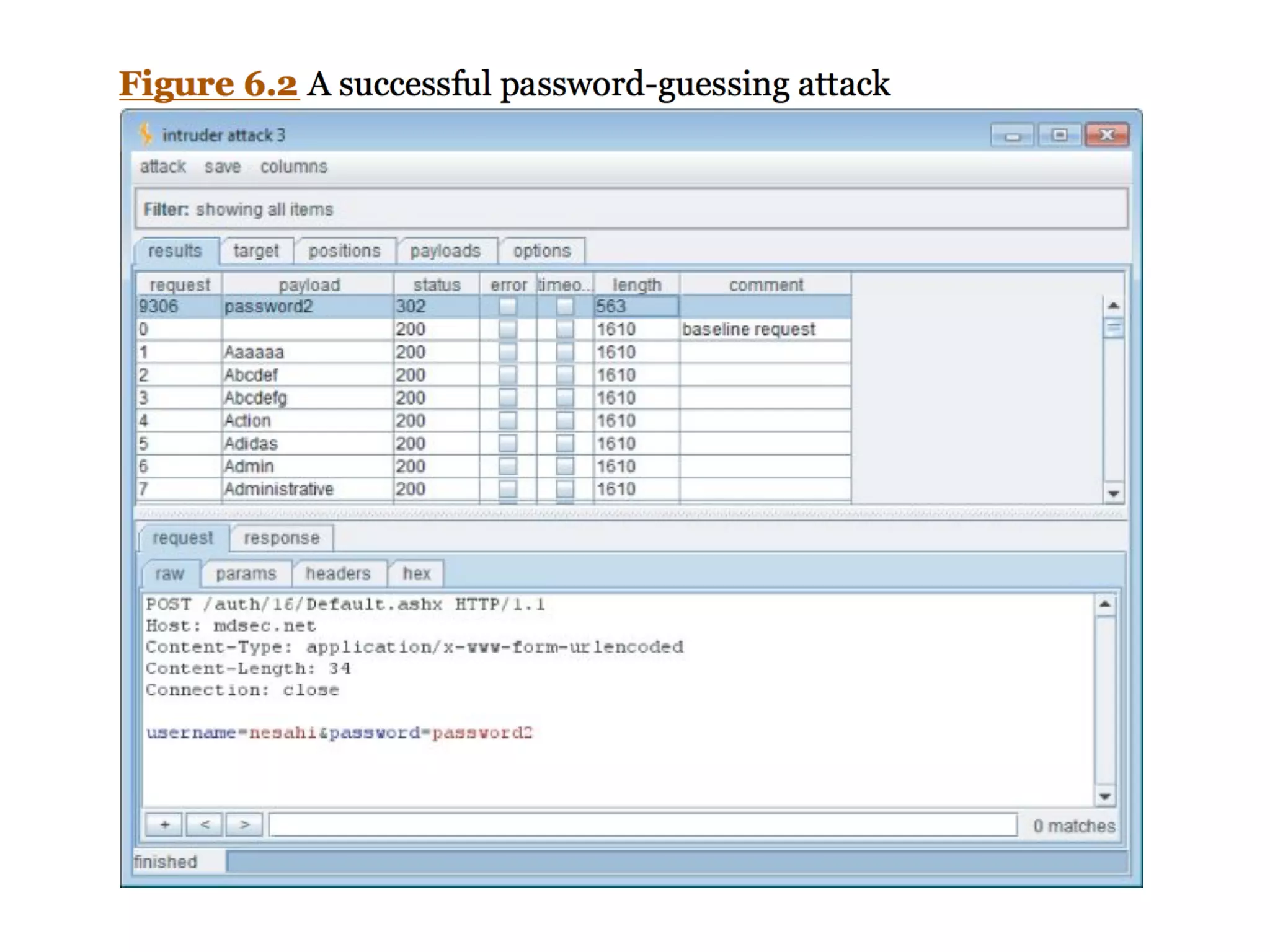1270x952 pixels.
Task: Open the Figure 6.2 link
Action: pyautogui.click(x=208, y=84)
